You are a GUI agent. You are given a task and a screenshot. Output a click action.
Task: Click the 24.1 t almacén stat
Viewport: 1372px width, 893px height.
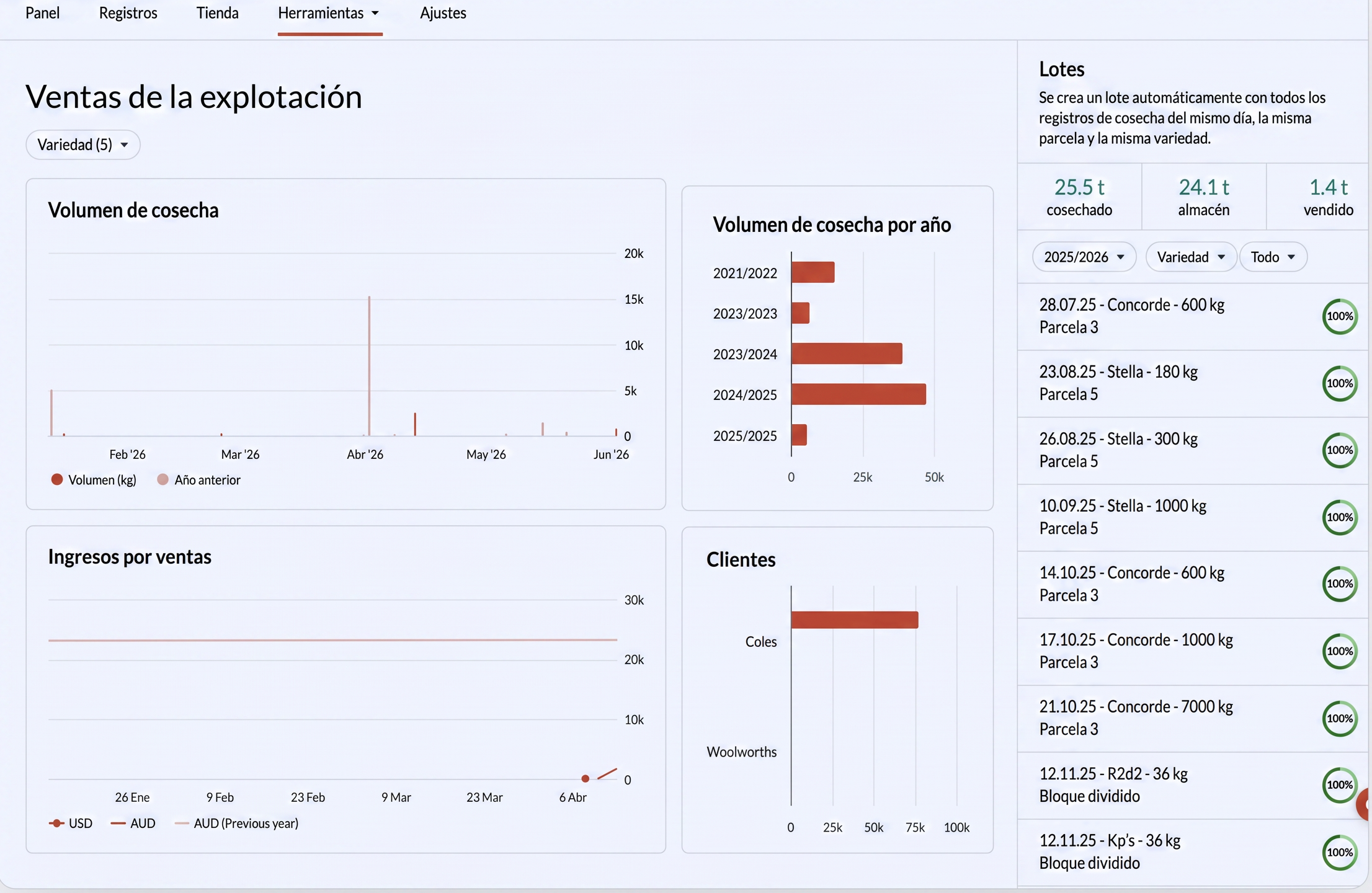tap(1204, 197)
